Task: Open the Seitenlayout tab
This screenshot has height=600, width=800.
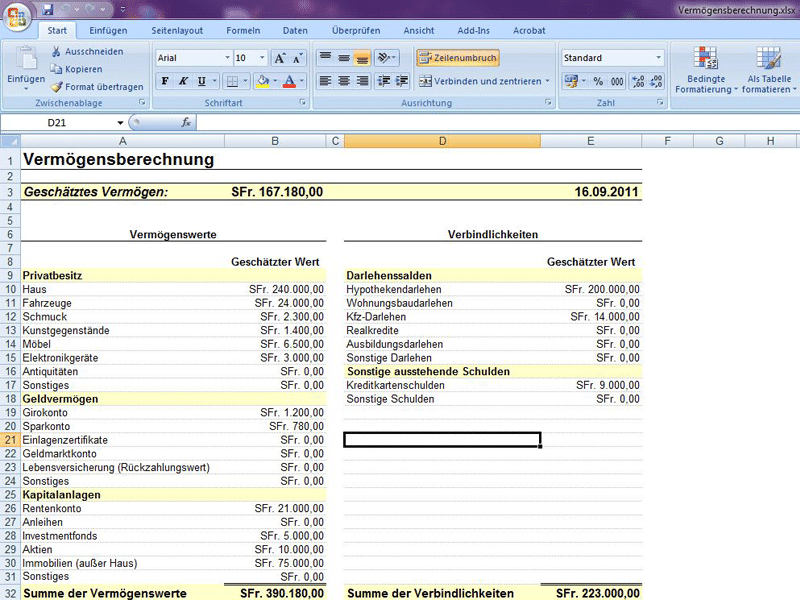Action: coord(177,31)
